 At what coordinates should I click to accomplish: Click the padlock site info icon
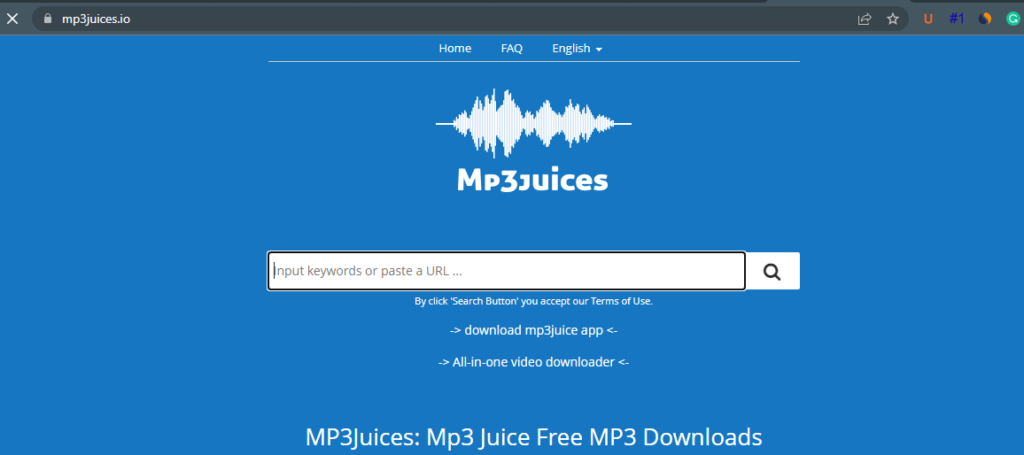coord(47,19)
